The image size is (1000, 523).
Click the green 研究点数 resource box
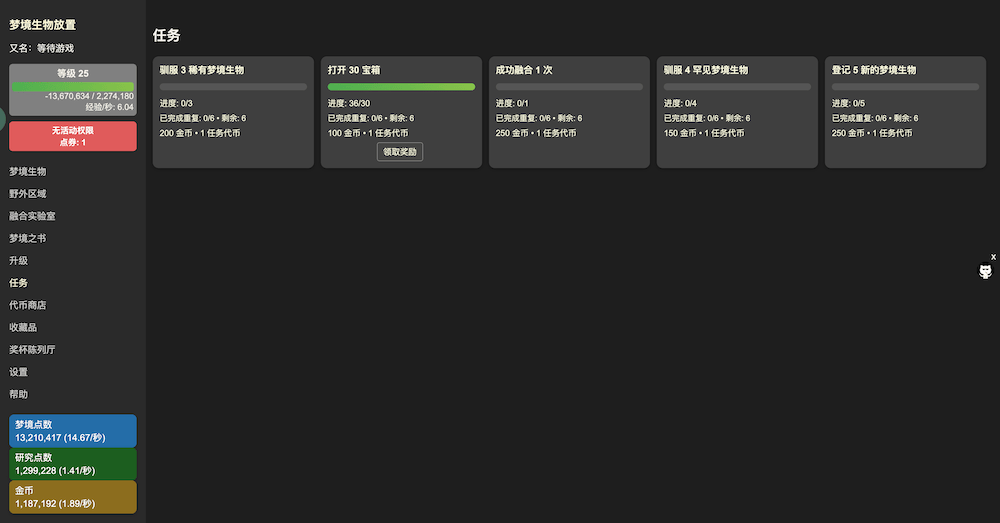coord(73,464)
